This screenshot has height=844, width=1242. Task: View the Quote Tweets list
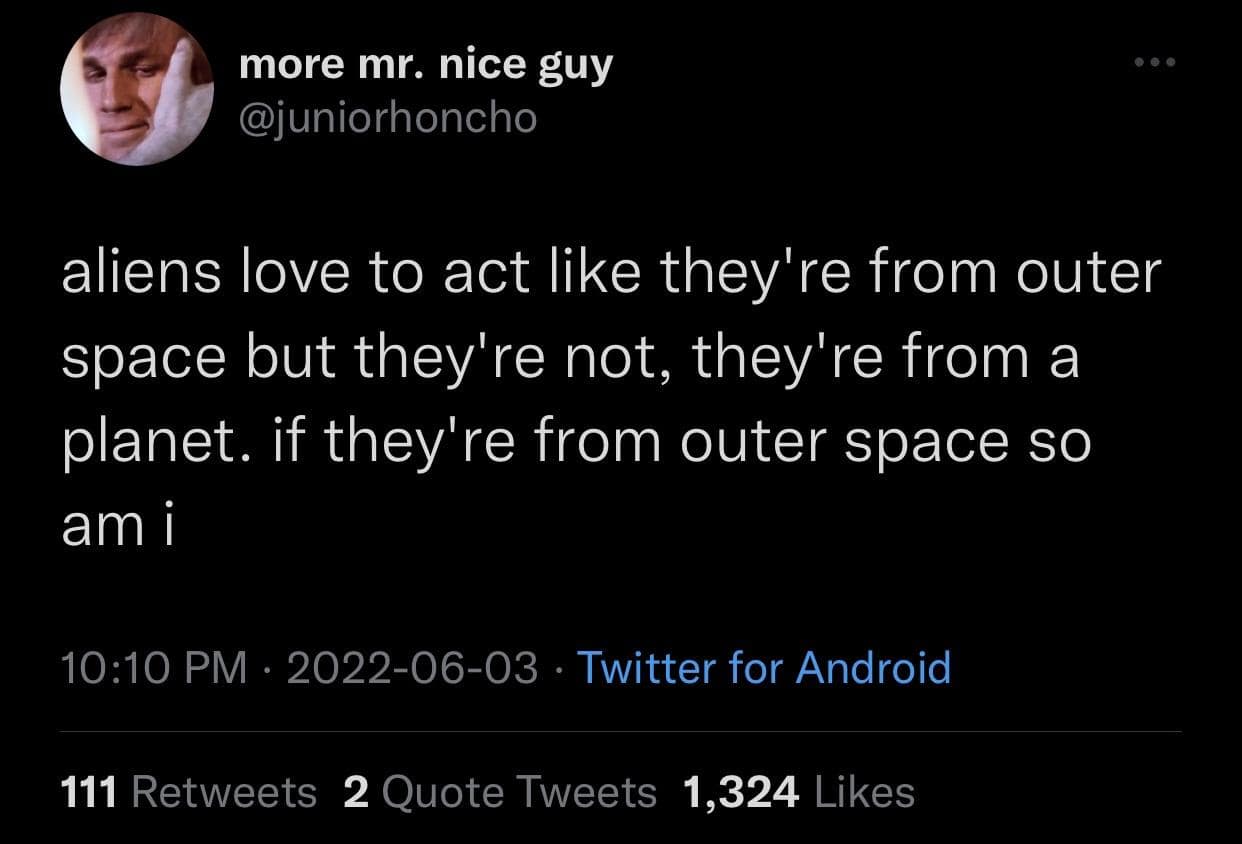coord(520,792)
